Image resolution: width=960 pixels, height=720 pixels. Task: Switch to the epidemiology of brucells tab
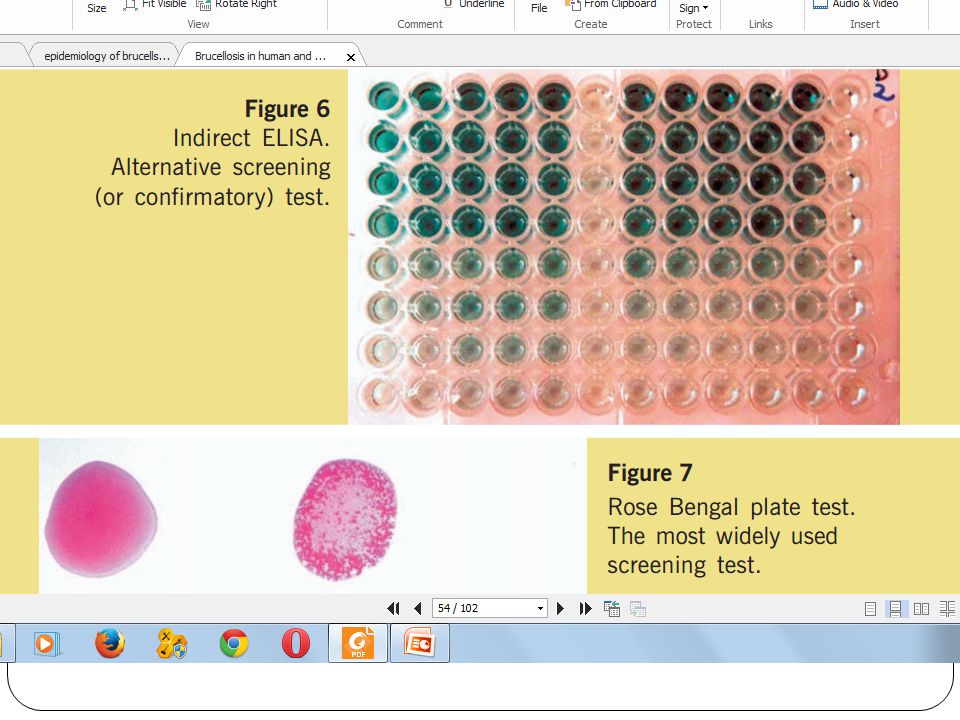[107, 56]
